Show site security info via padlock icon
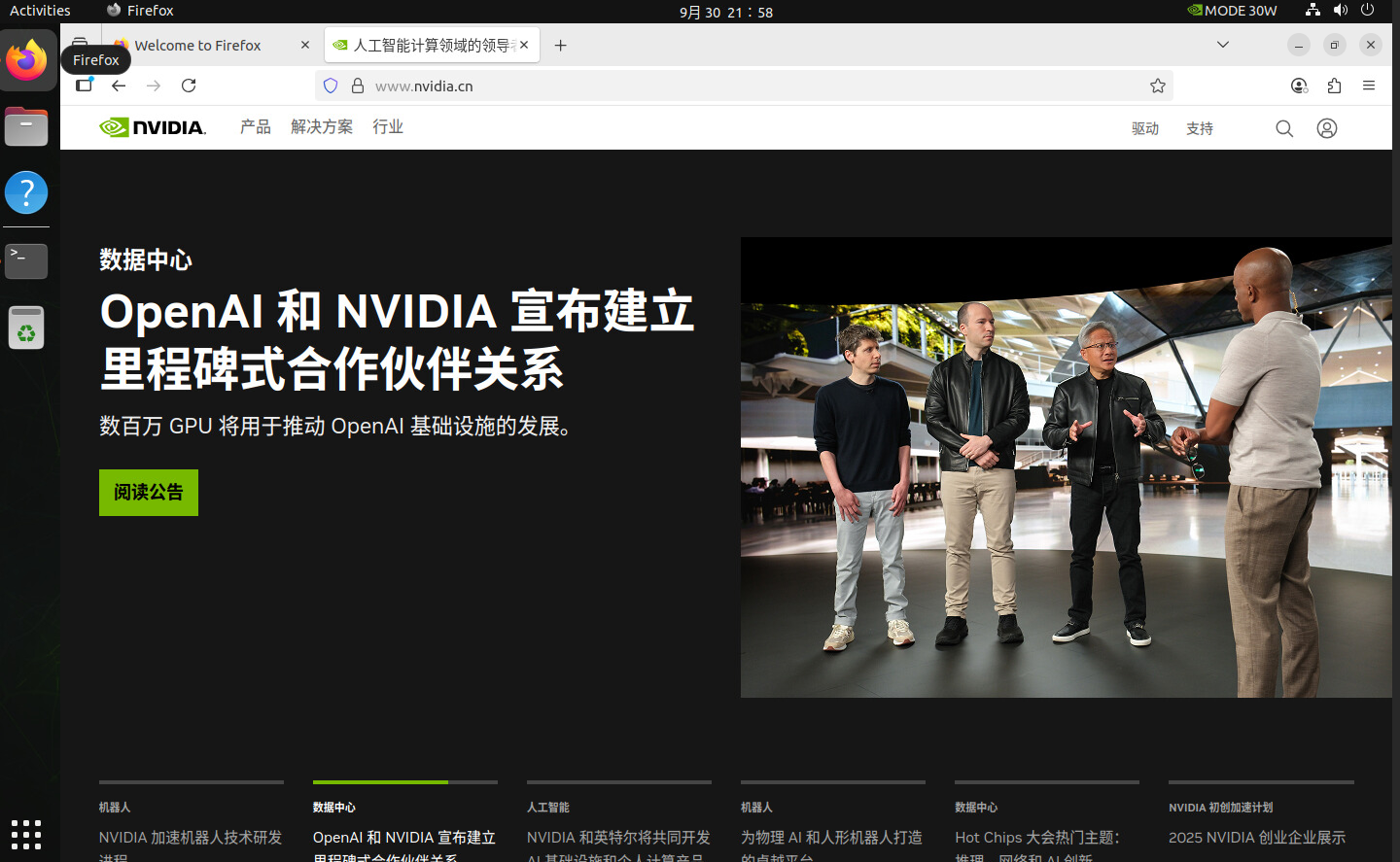This screenshot has height=862, width=1400. (x=358, y=86)
